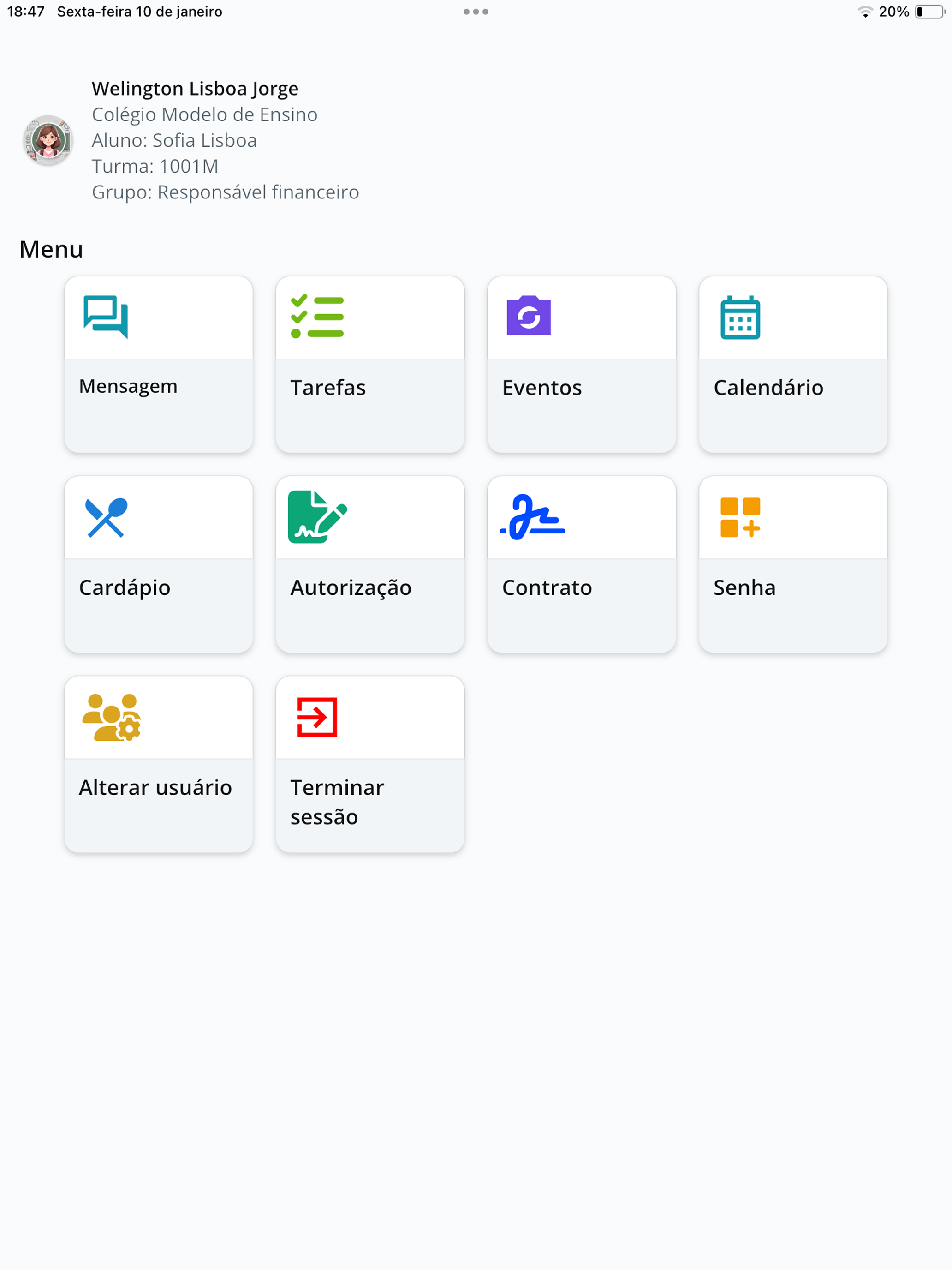Tap the Cardápio fork and spoon icon
Screen dimensions: 952x1270
106,517
